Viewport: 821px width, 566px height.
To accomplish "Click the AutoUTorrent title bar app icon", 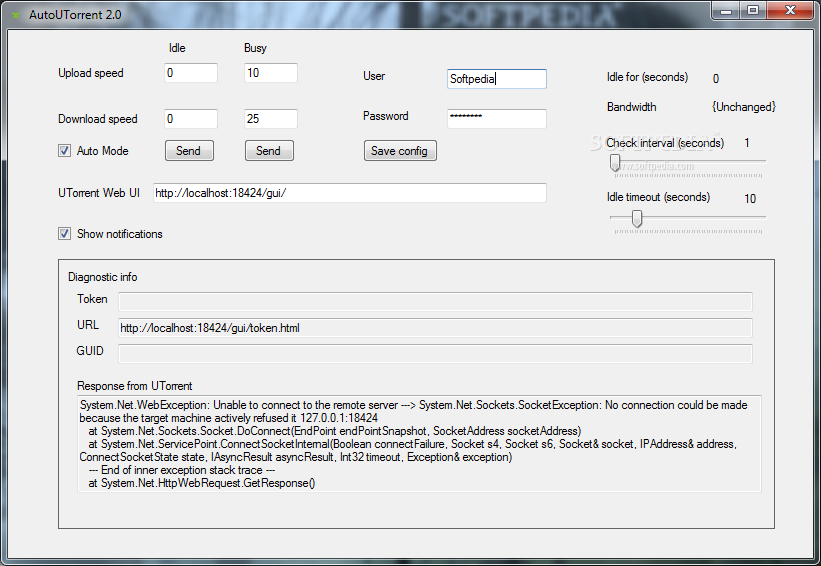I will coord(15,15).
